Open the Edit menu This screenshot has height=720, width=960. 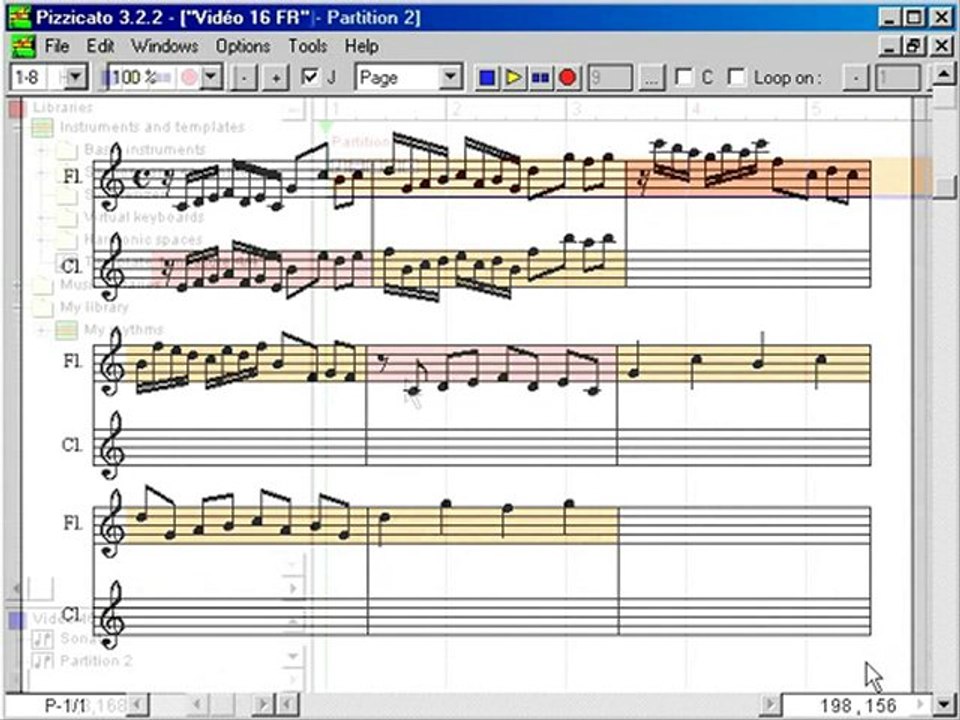click(x=100, y=46)
